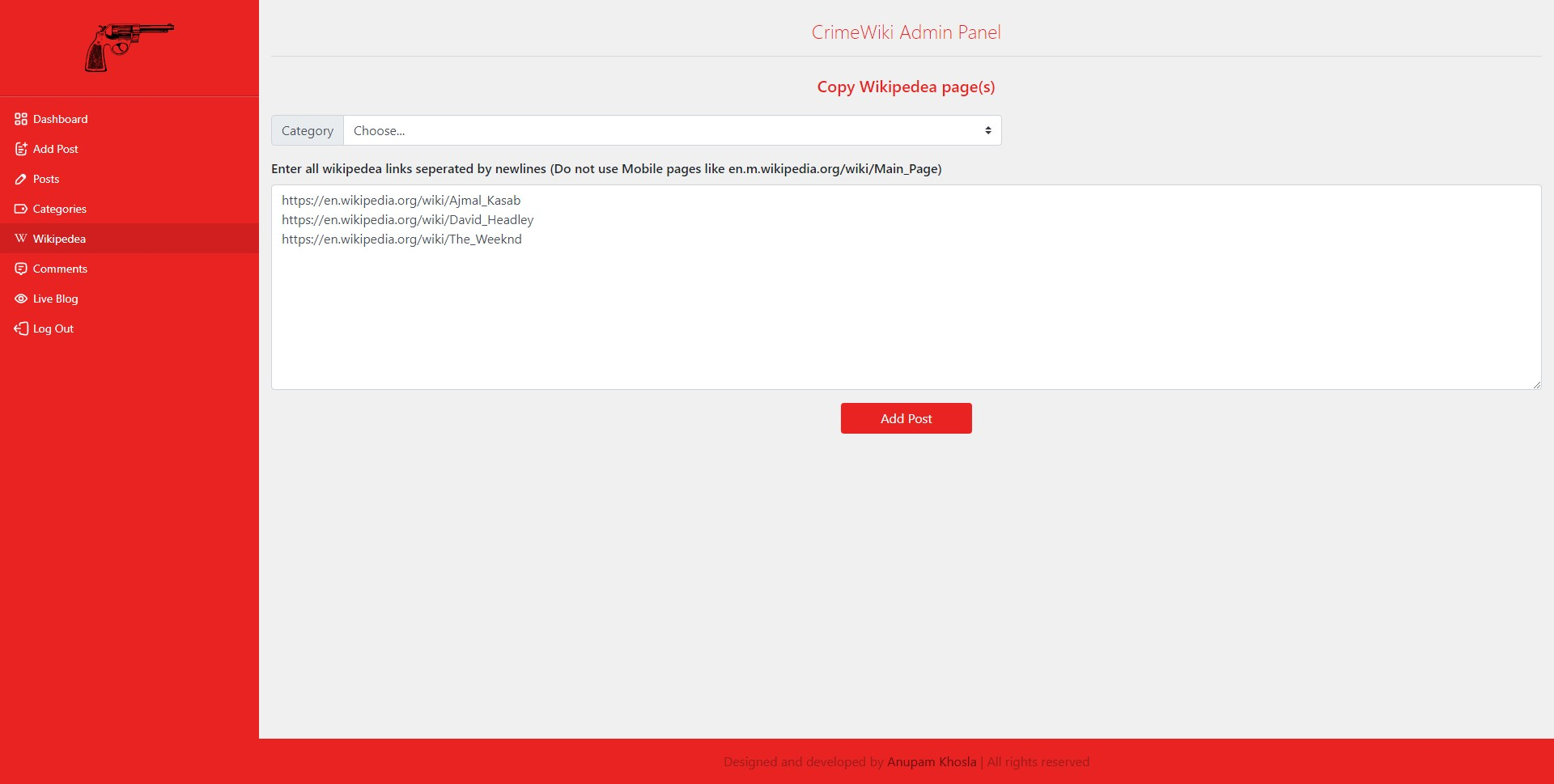Click inside the Wikipedia links text area
The image size is (1554, 784).
(906, 307)
